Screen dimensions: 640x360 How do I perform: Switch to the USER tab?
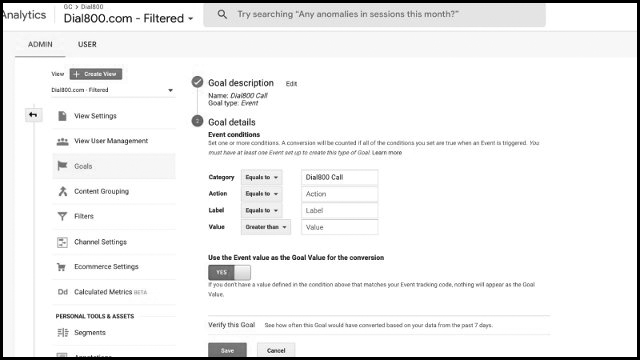pyautogui.click(x=87, y=44)
